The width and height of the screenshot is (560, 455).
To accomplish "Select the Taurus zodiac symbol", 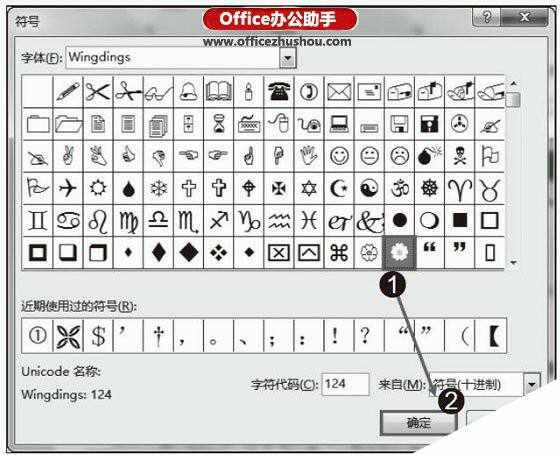I will 490,188.
